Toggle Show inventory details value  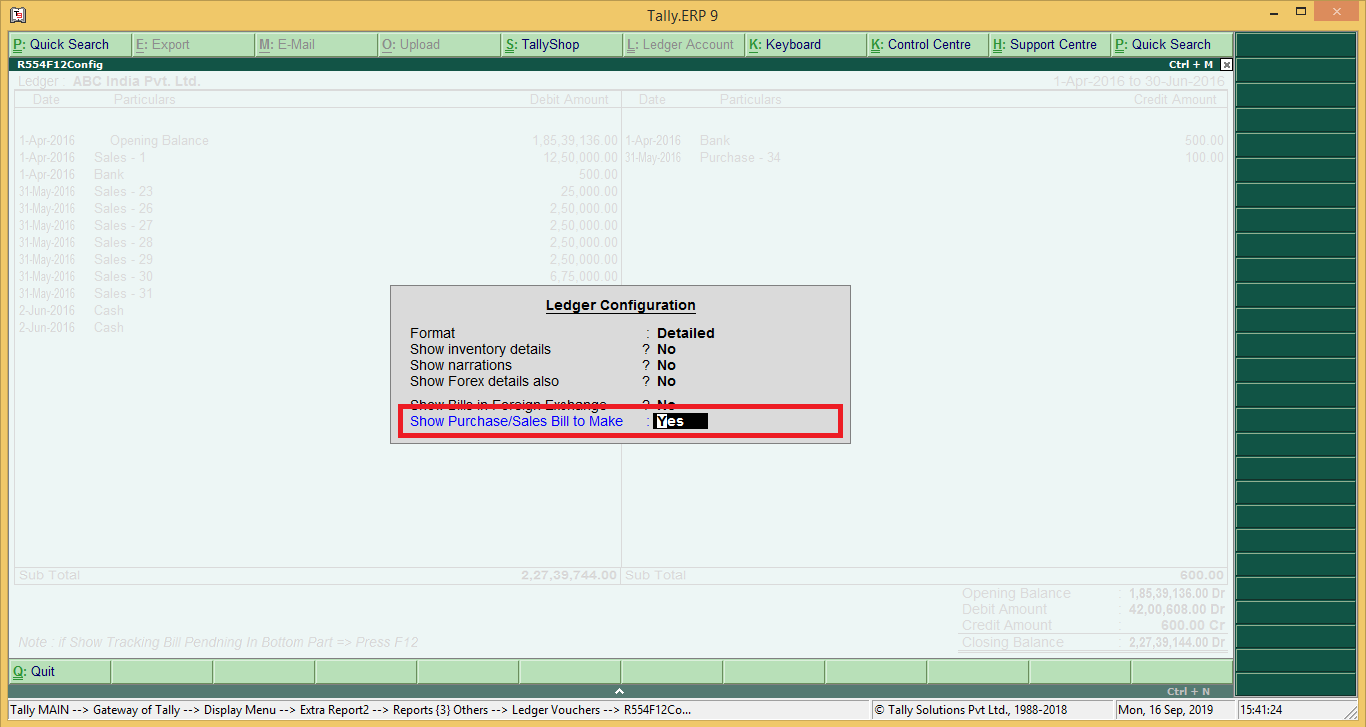(666, 350)
